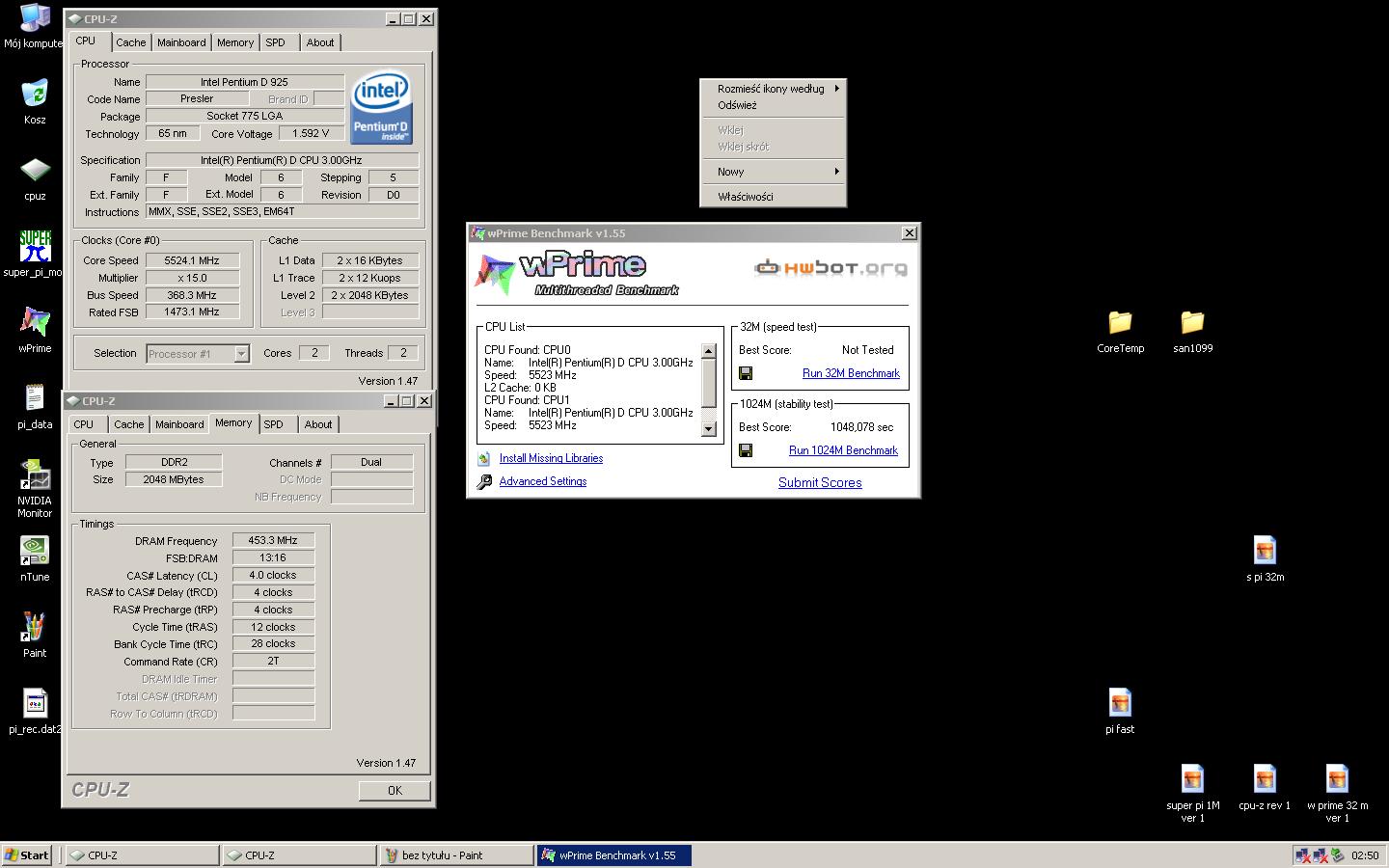Select CPU tab in lower CPU-Z window

(x=84, y=424)
